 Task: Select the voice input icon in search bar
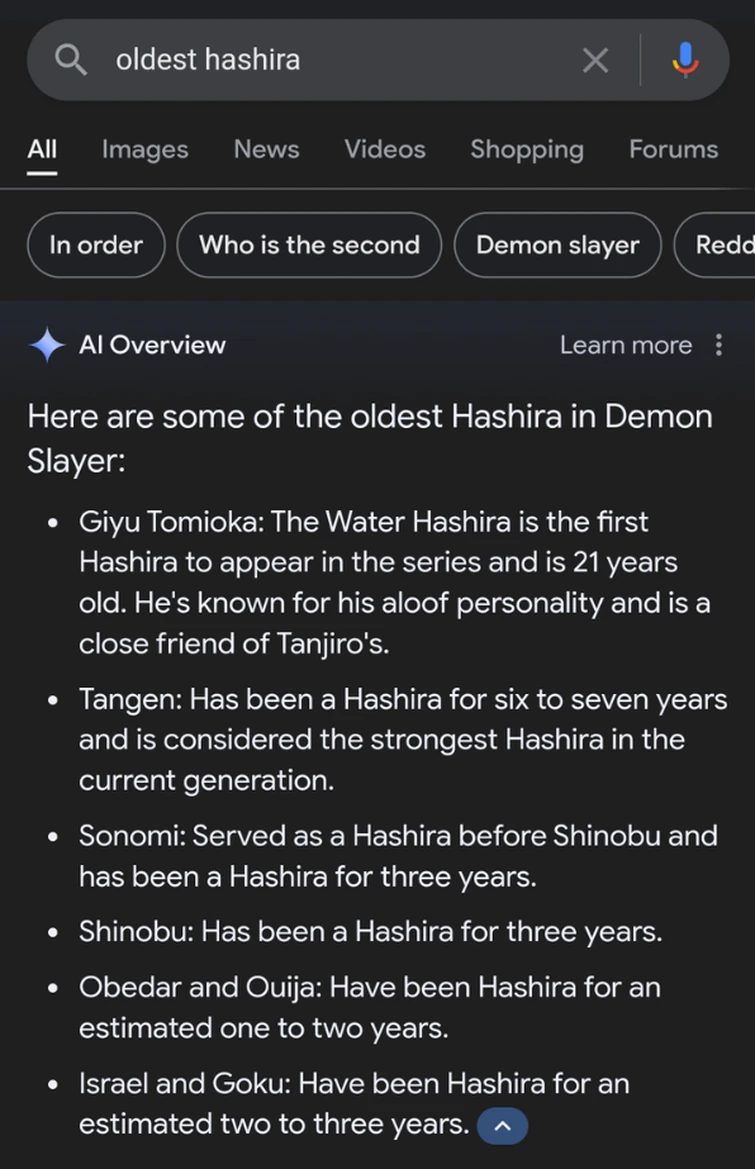coord(685,59)
